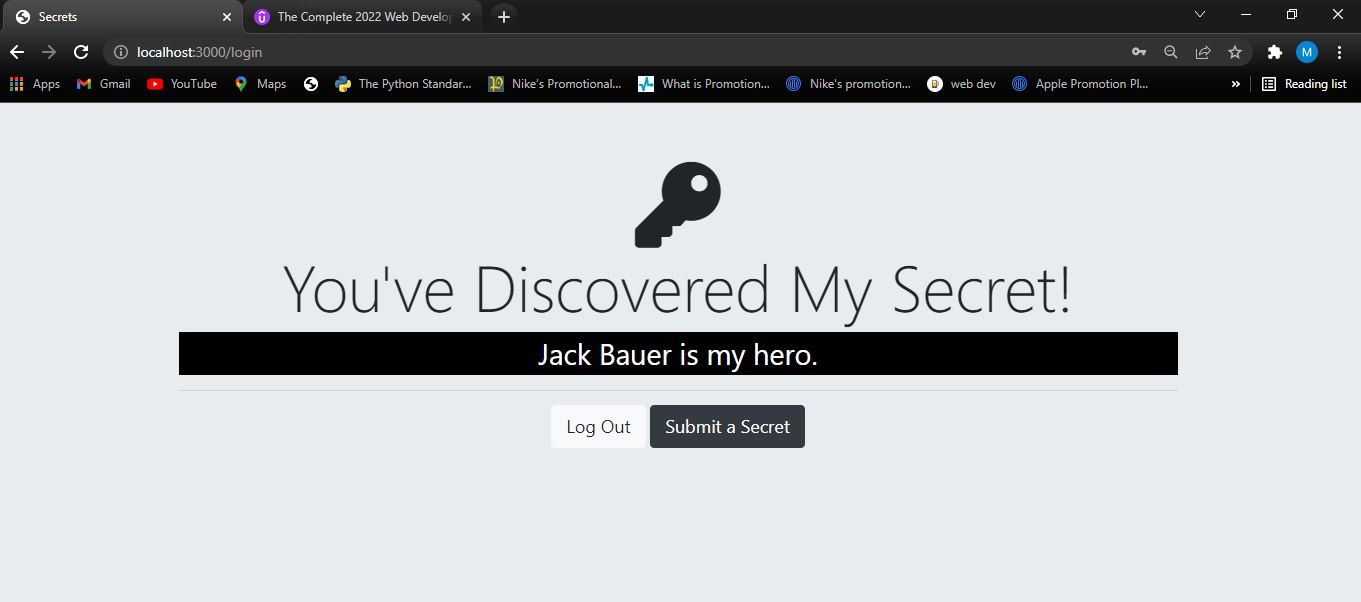Open the YouTube bookmark
Image resolution: width=1361 pixels, height=602 pixels.
[181, 84]
